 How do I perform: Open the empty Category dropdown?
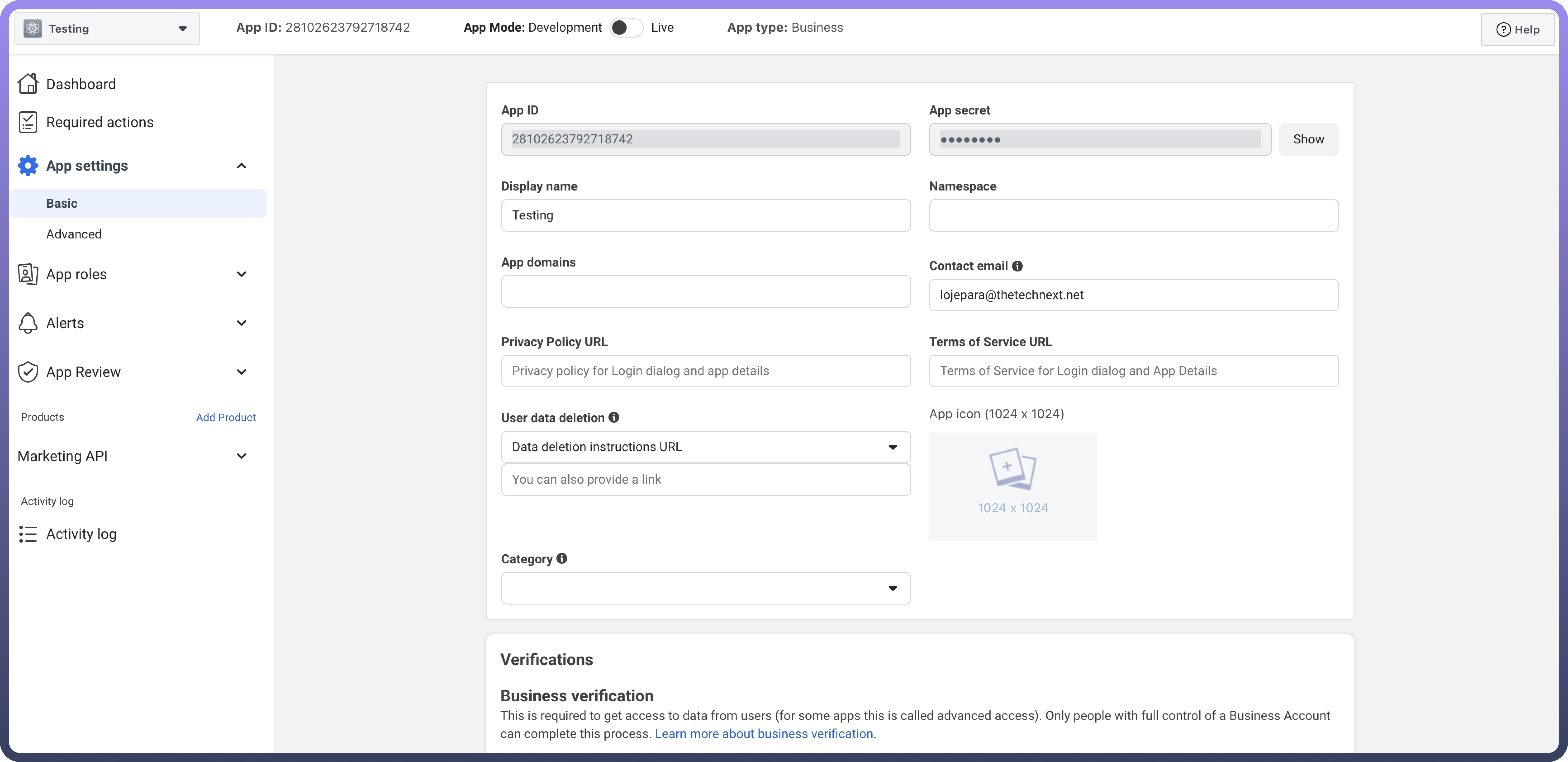pos(706,588)
